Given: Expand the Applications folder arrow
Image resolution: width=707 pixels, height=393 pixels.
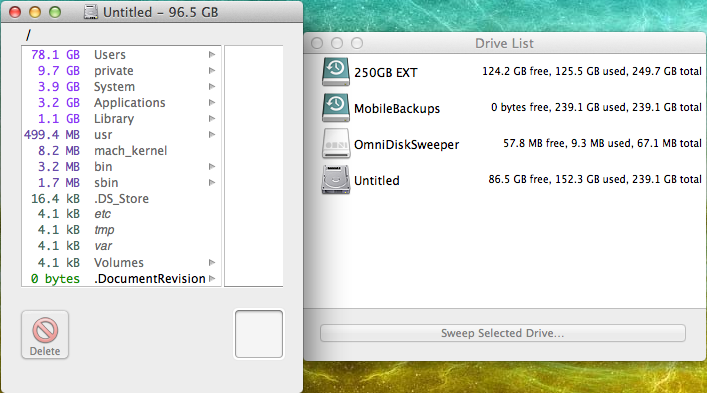Looking at the screenshot, I should pyautogui.click(x=212, y=103).
